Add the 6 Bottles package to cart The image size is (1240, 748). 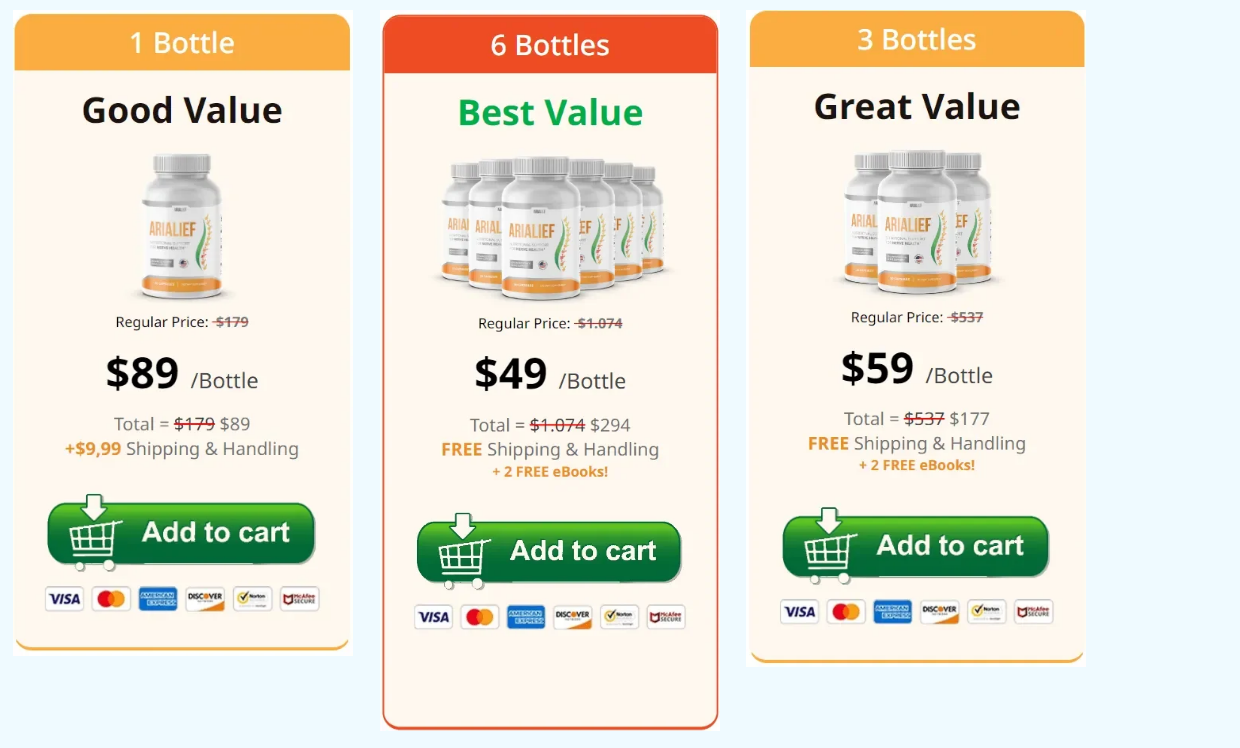point(549,551)
